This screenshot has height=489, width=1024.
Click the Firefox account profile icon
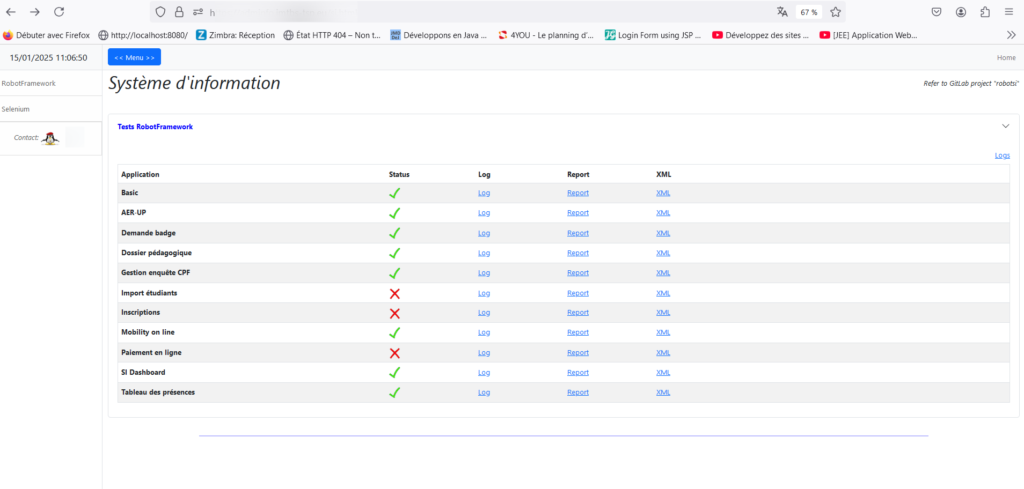pos(961,12)
